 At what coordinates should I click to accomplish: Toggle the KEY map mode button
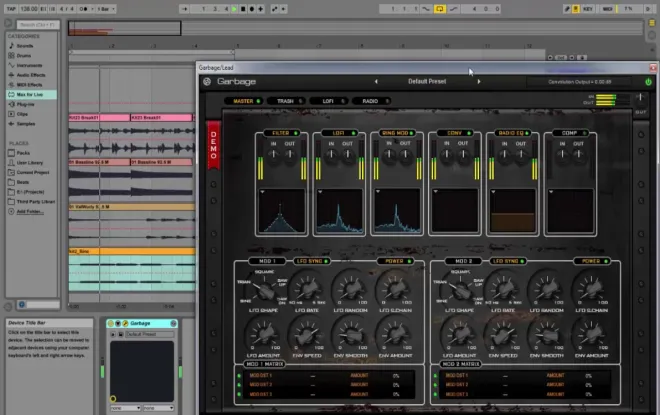(588, 9)
